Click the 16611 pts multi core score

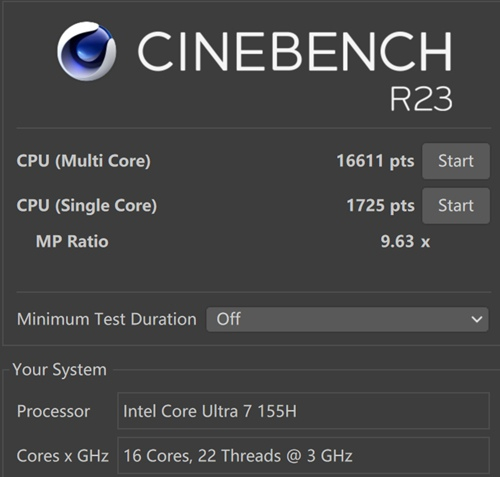tap(375, 161)
